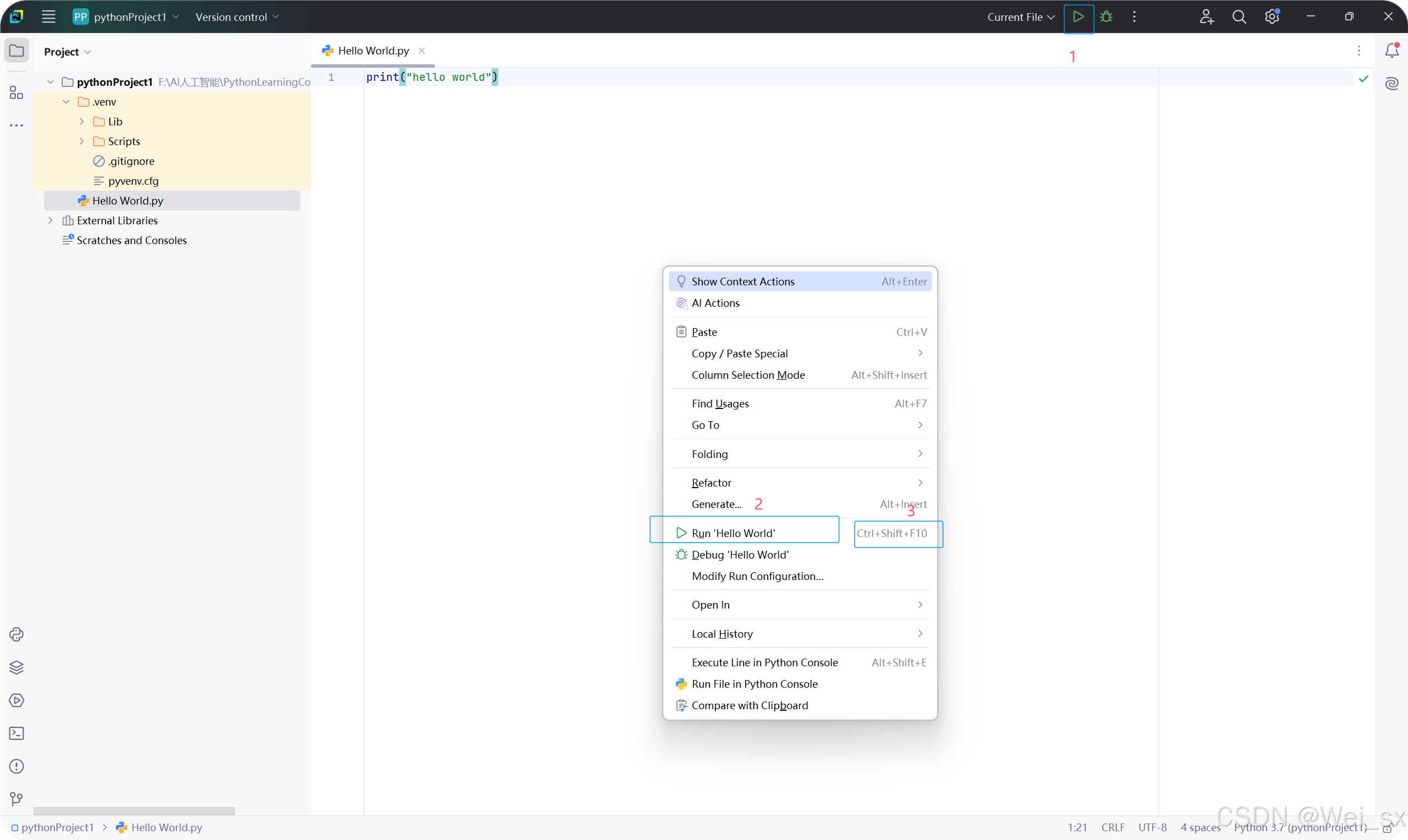Click Modify Run Configuration entry

tap(757, 576)
